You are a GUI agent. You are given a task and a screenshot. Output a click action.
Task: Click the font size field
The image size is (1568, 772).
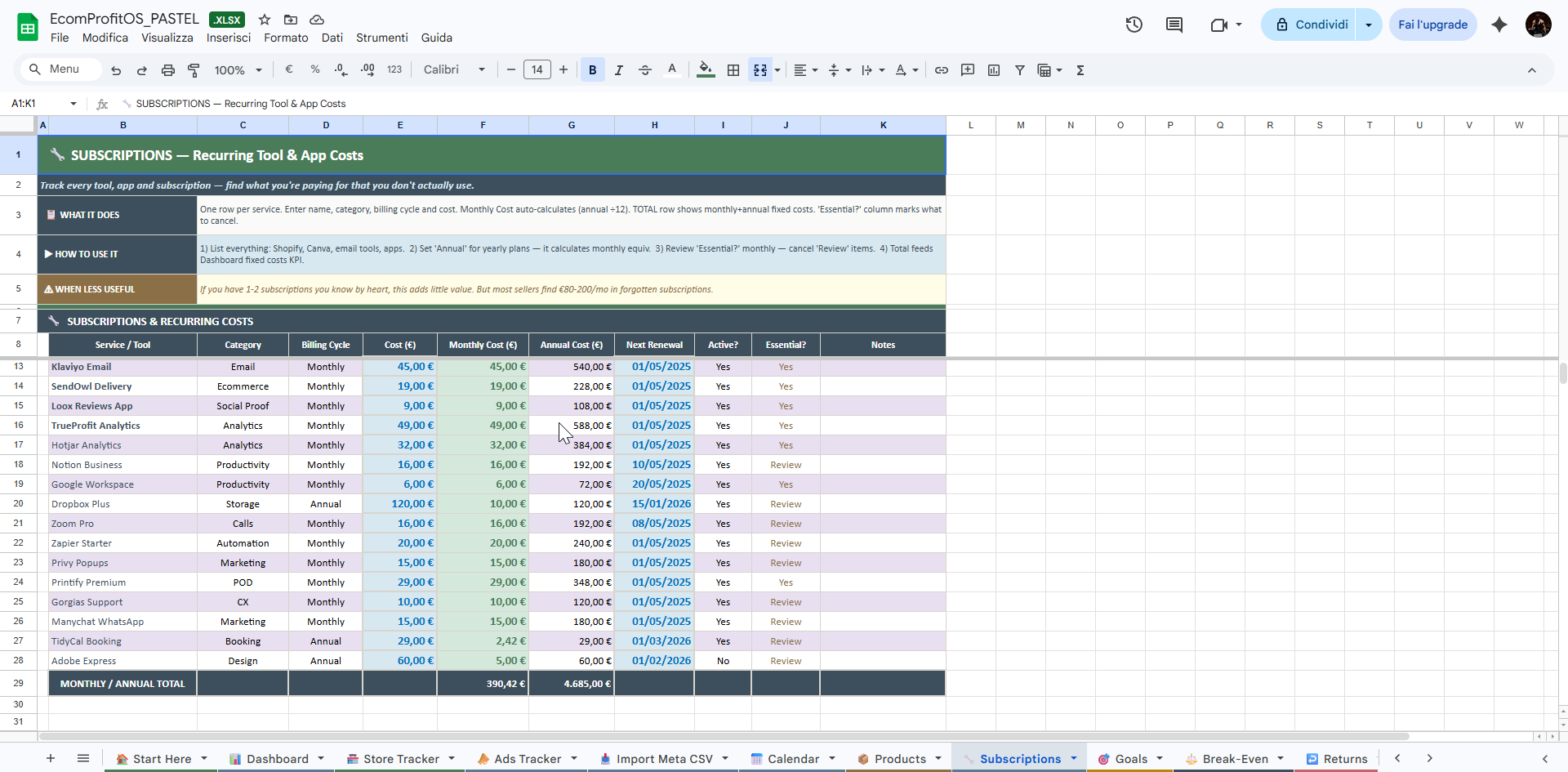537,70
